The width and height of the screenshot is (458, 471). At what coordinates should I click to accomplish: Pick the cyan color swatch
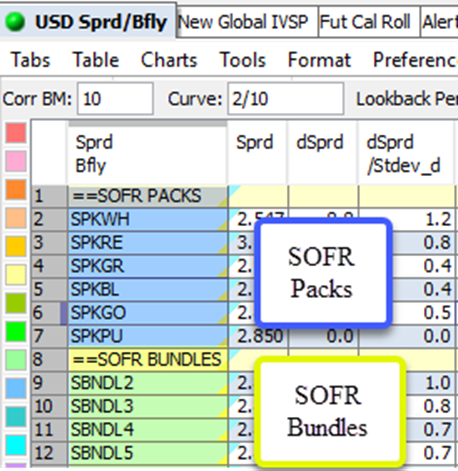(x=16, y=444)
